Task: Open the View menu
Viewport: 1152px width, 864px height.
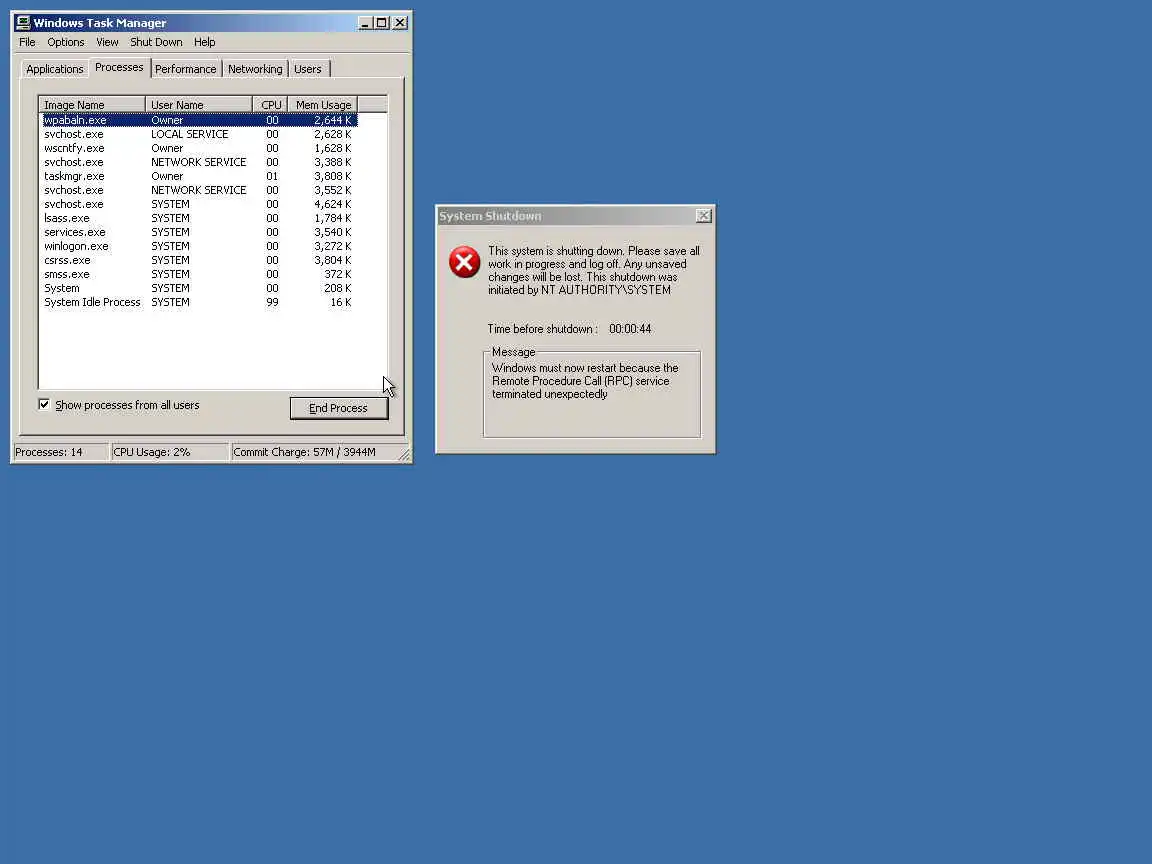Action: pos(107,42)
